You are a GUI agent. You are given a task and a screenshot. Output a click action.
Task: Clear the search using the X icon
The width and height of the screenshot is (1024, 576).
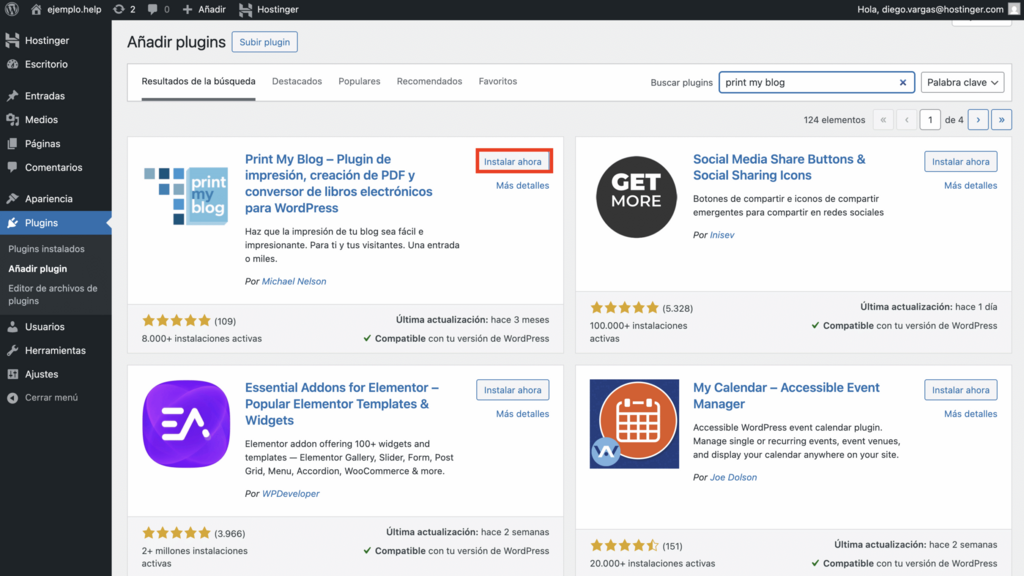coord(903,82)
